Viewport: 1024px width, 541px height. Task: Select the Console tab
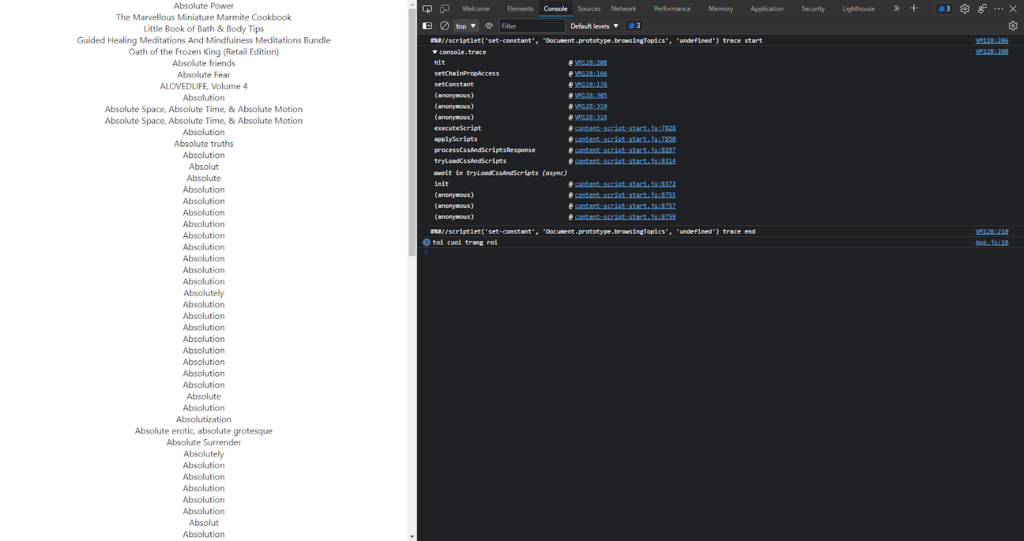point(556,8)
